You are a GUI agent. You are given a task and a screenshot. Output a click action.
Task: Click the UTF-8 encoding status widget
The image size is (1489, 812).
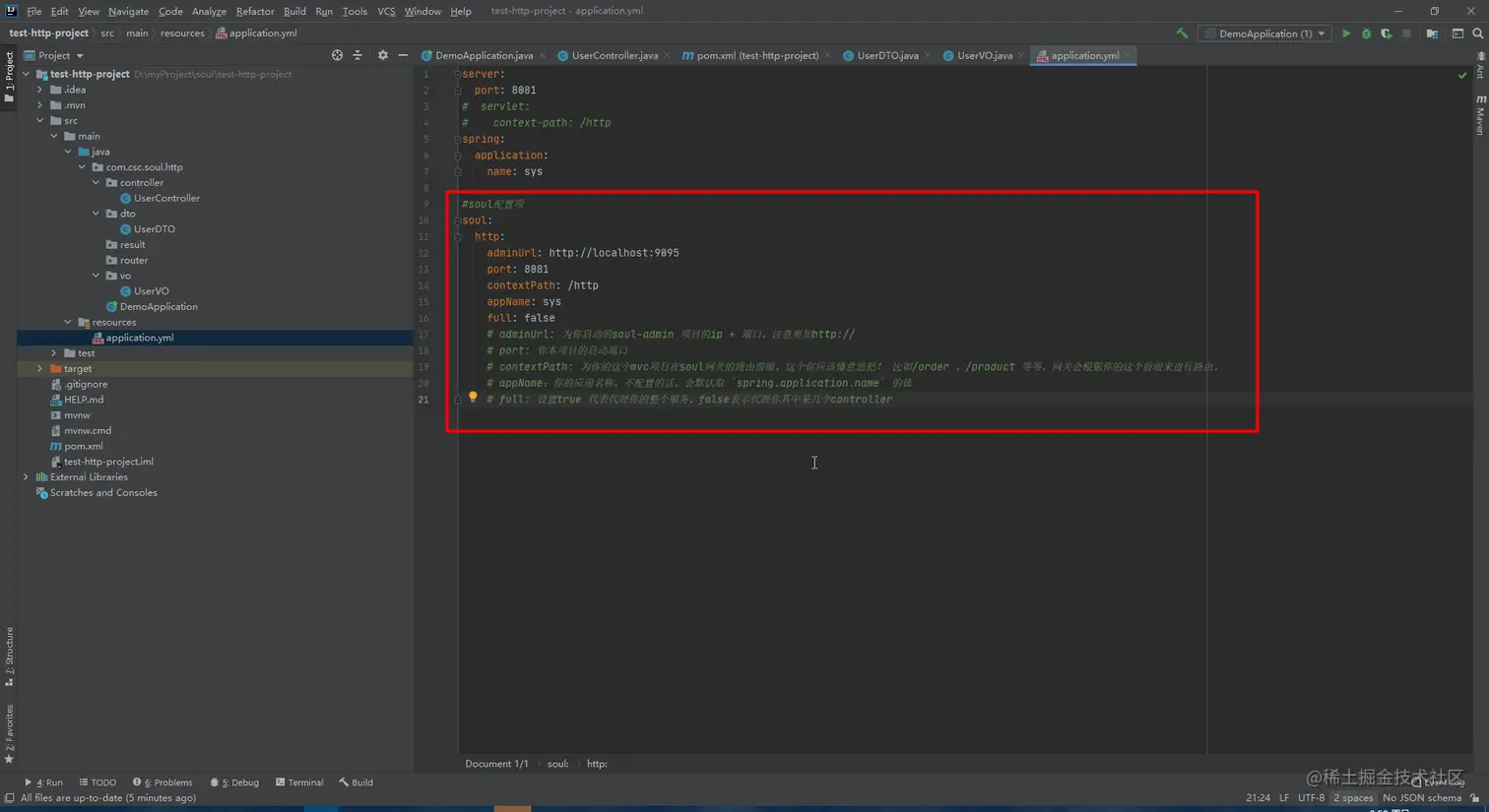pyautogui.click(x=1311, y=798)
